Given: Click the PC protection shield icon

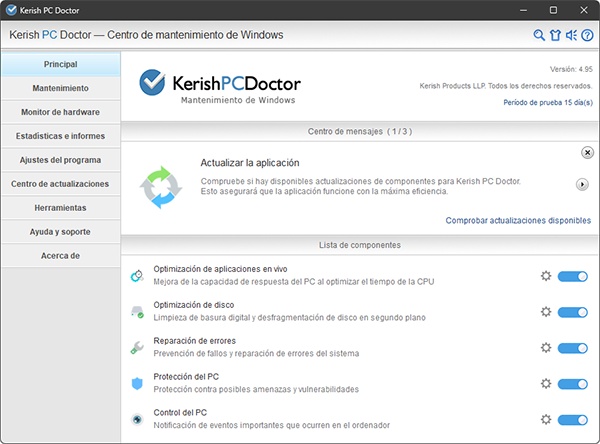Looking at the screenshot, I should coord(137,384).
